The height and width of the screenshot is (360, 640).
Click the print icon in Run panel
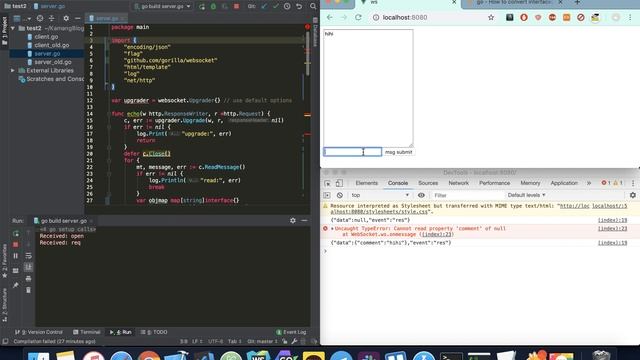pos(28,279)
